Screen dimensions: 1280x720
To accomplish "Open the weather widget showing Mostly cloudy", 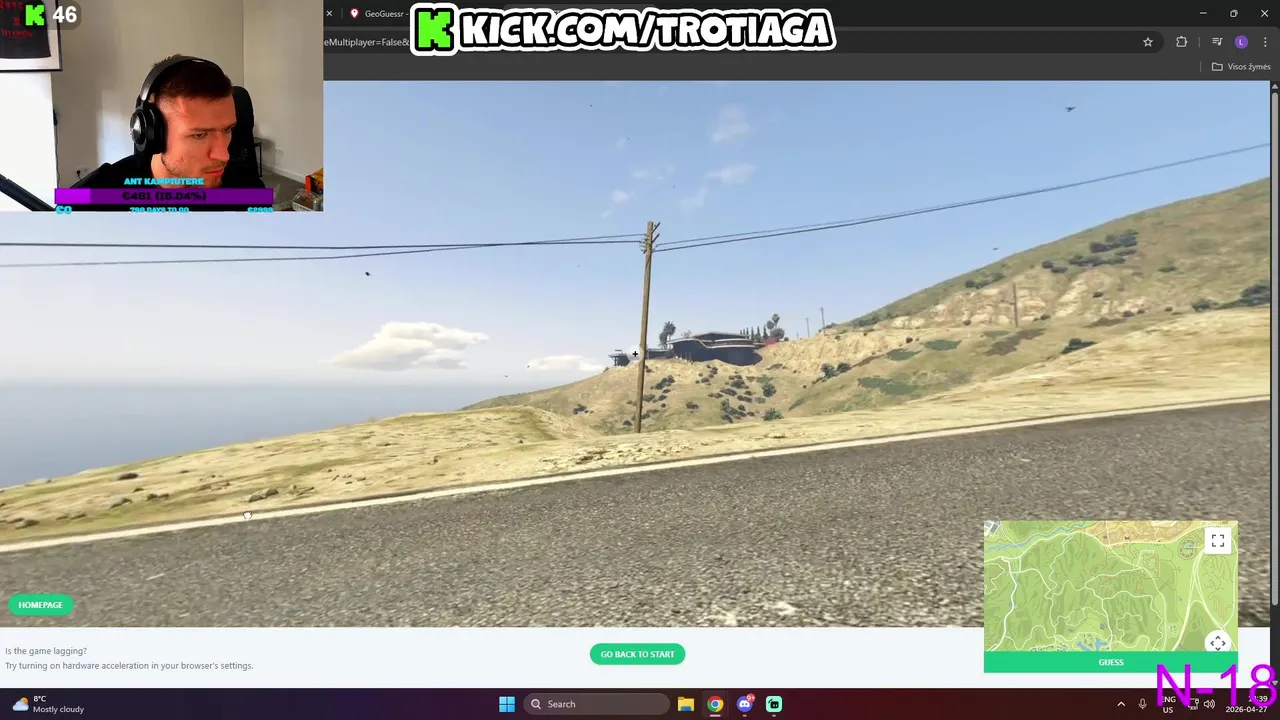I will [47, 704].
